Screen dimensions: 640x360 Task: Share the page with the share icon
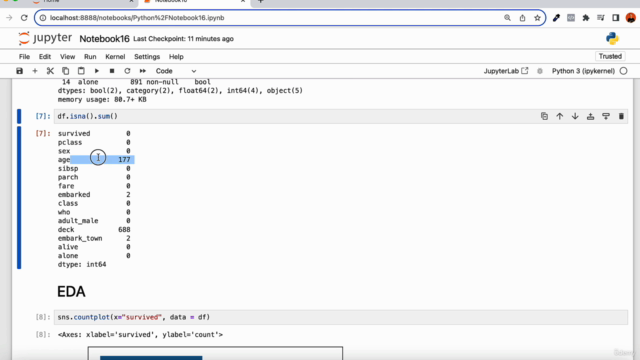522,18
